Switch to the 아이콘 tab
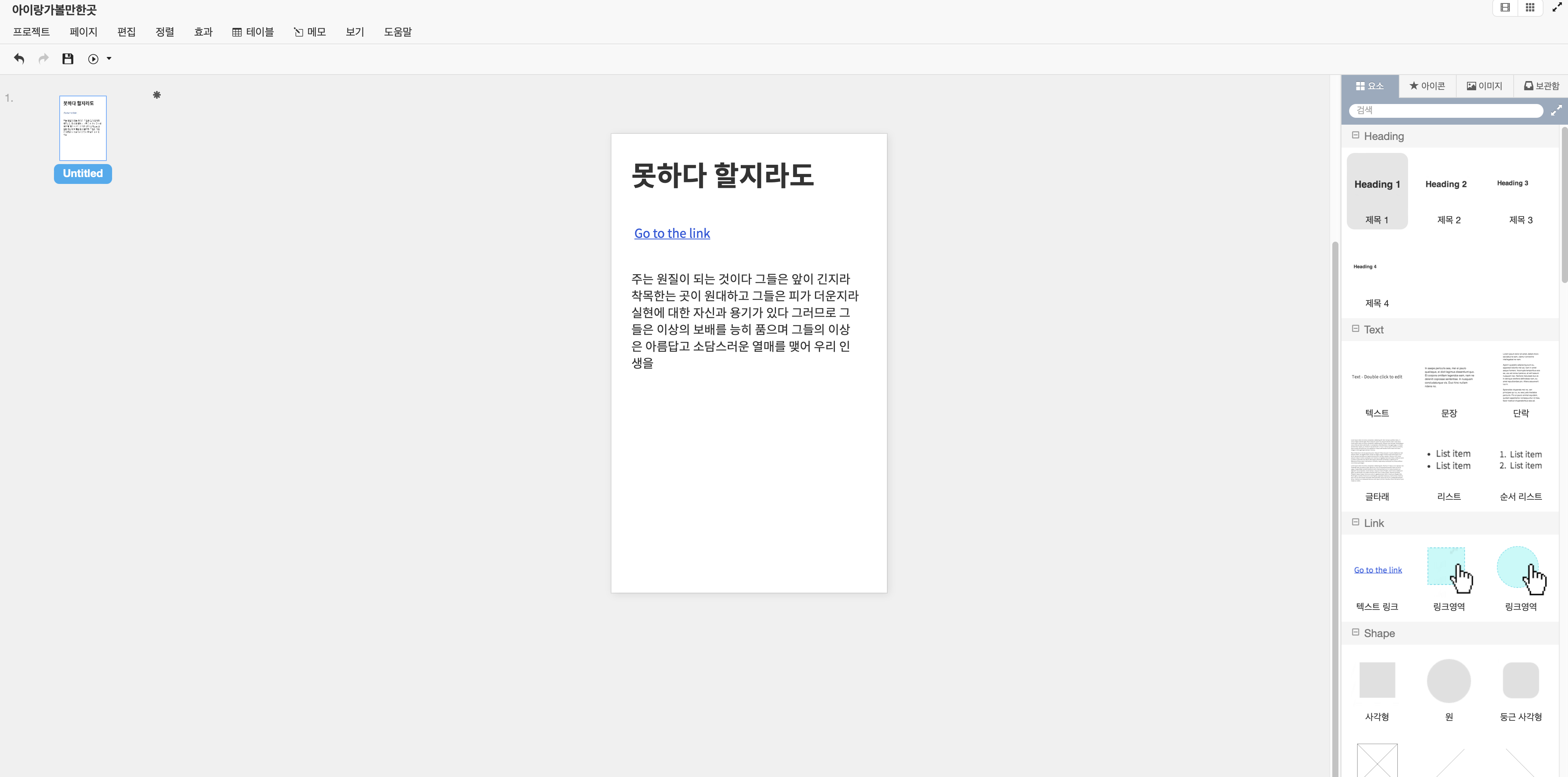Screen dimensions: 1568x777 (x=1427, y=86)
